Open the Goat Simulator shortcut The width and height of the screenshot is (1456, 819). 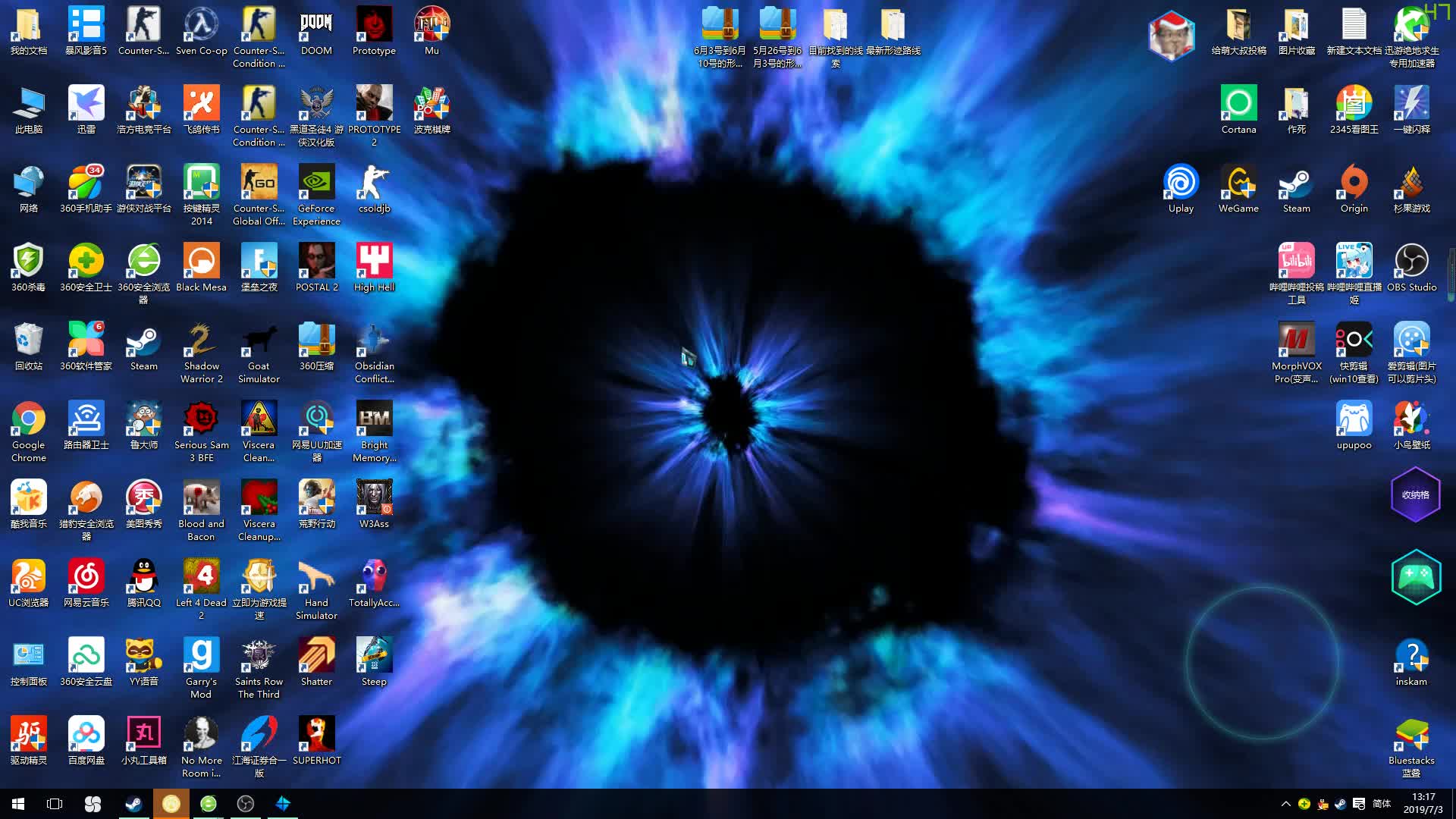point(259,353)
